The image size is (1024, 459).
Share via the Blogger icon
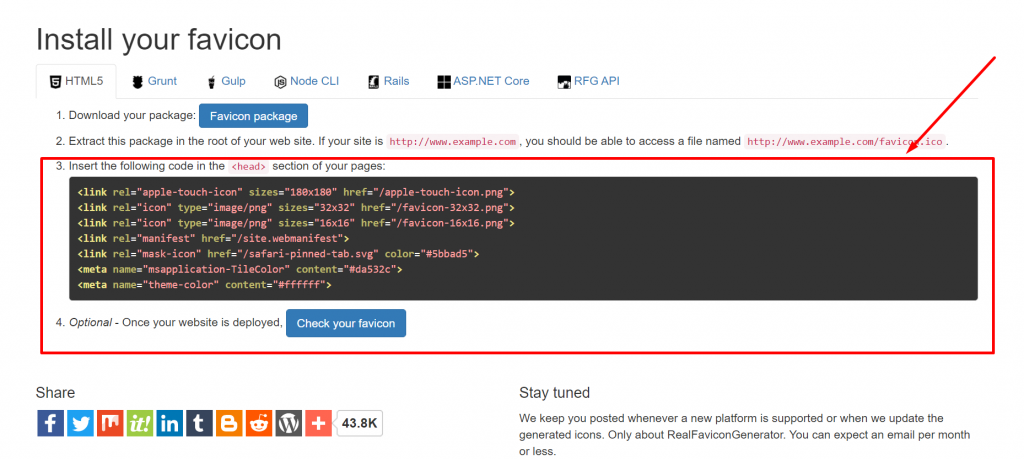coord(229,423)
